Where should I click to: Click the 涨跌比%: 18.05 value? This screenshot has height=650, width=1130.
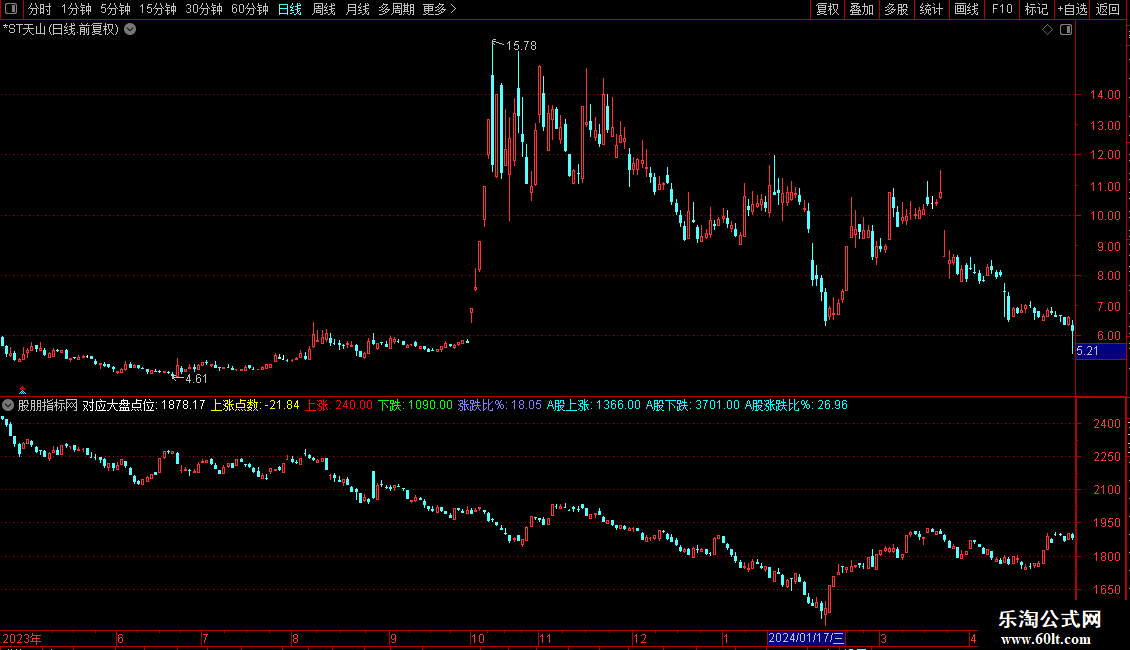(499, 405)
